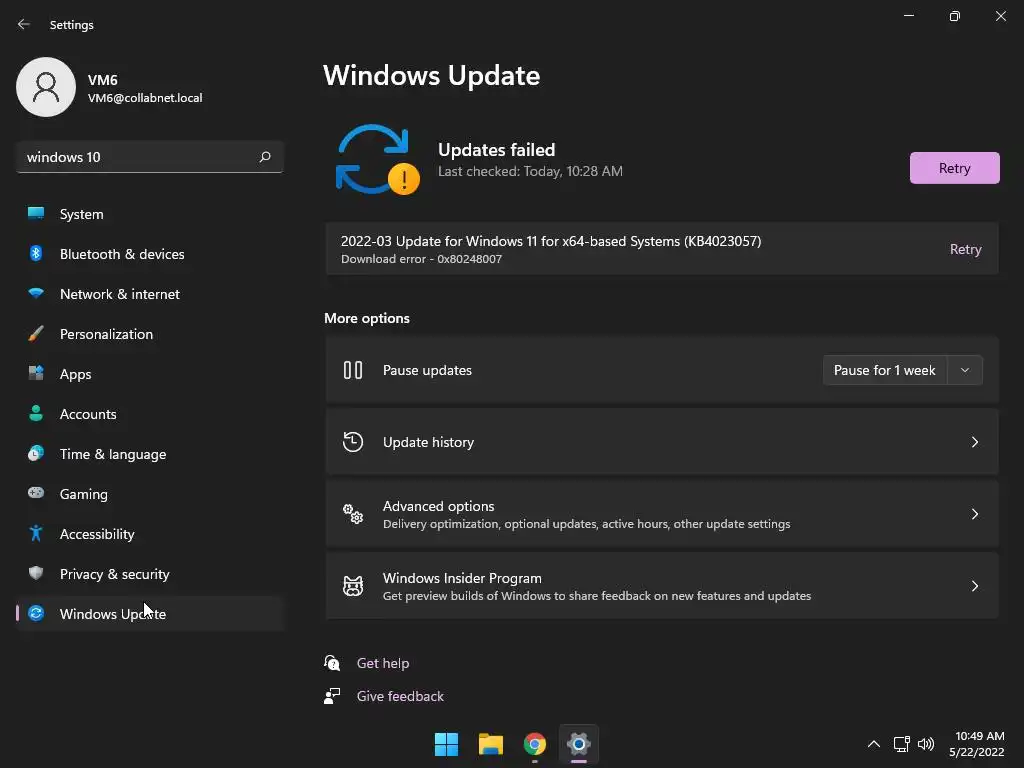Click the back arrow in Settings

tap(24, 24)
